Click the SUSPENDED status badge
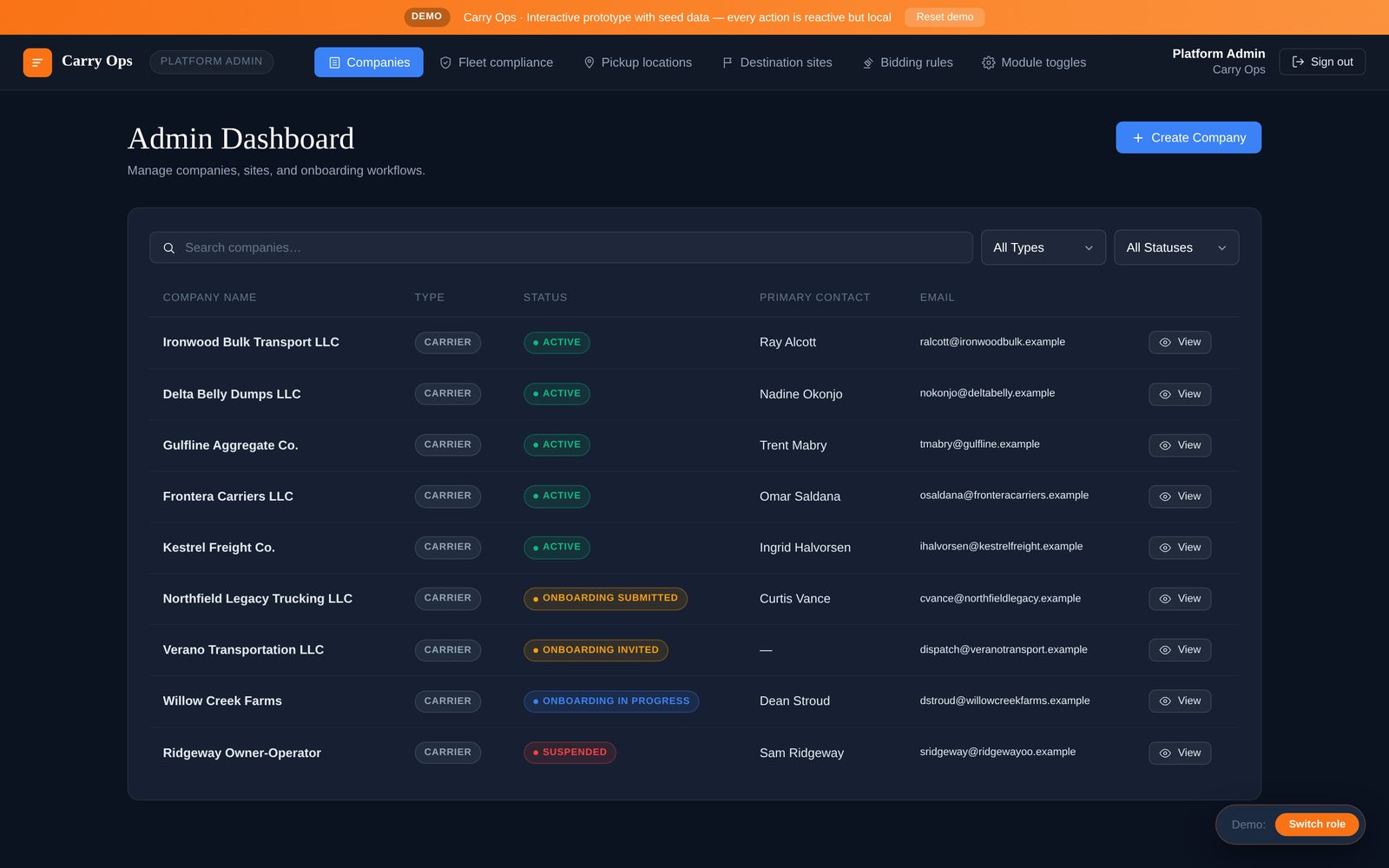Viewport: 1389px width, 868px height. pos(569,753)
